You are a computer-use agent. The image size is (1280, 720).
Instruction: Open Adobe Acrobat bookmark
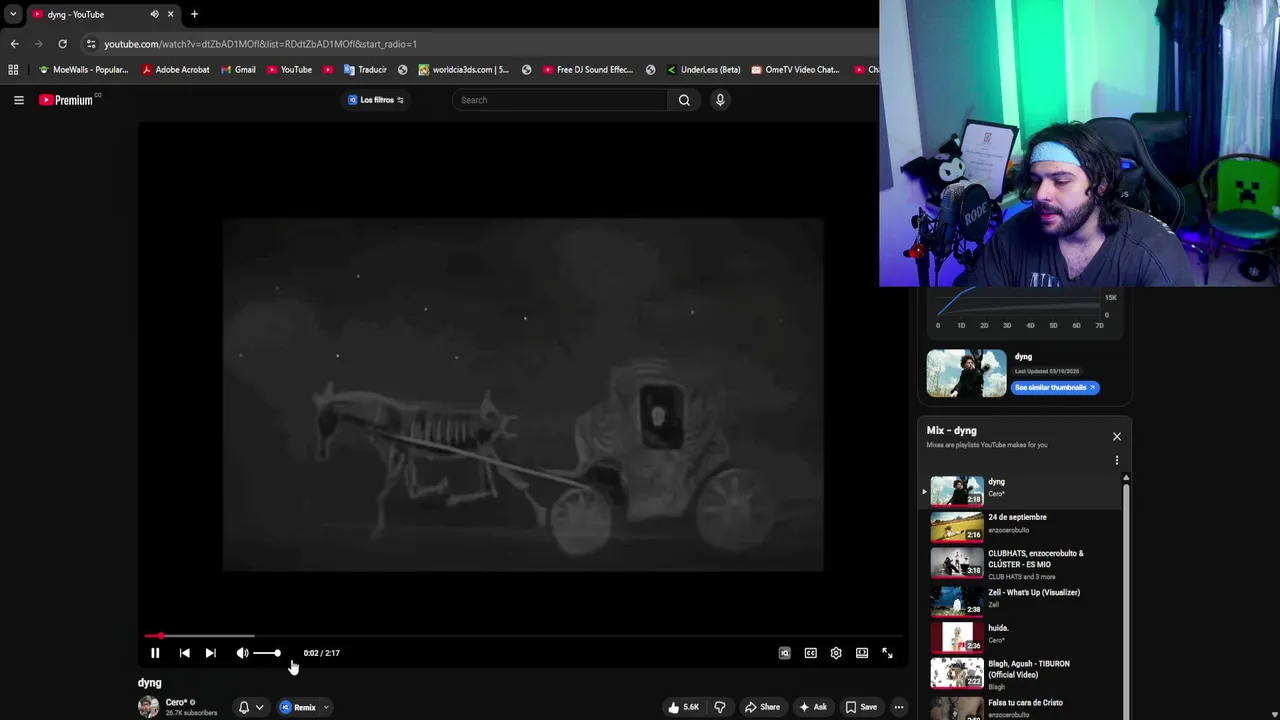[175, 70]
